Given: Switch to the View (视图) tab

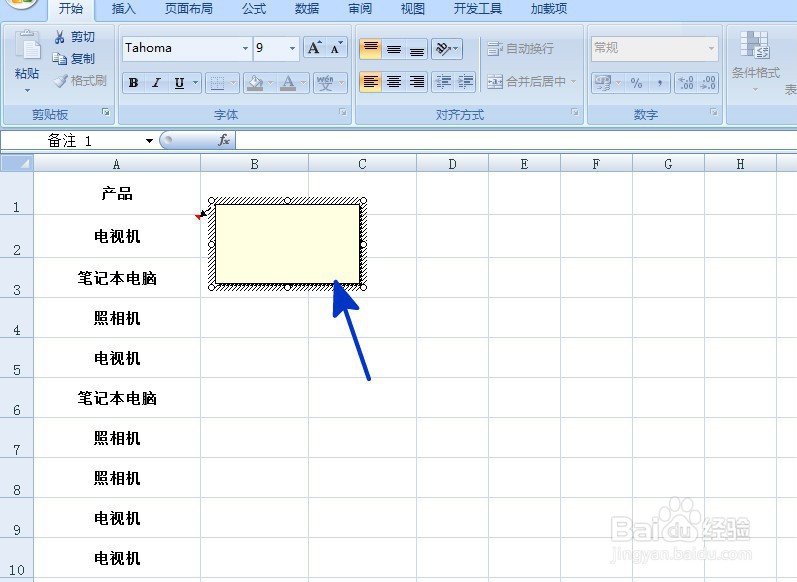Looking at the screenshot, I should pyautogui.click(x=412, y=9).
